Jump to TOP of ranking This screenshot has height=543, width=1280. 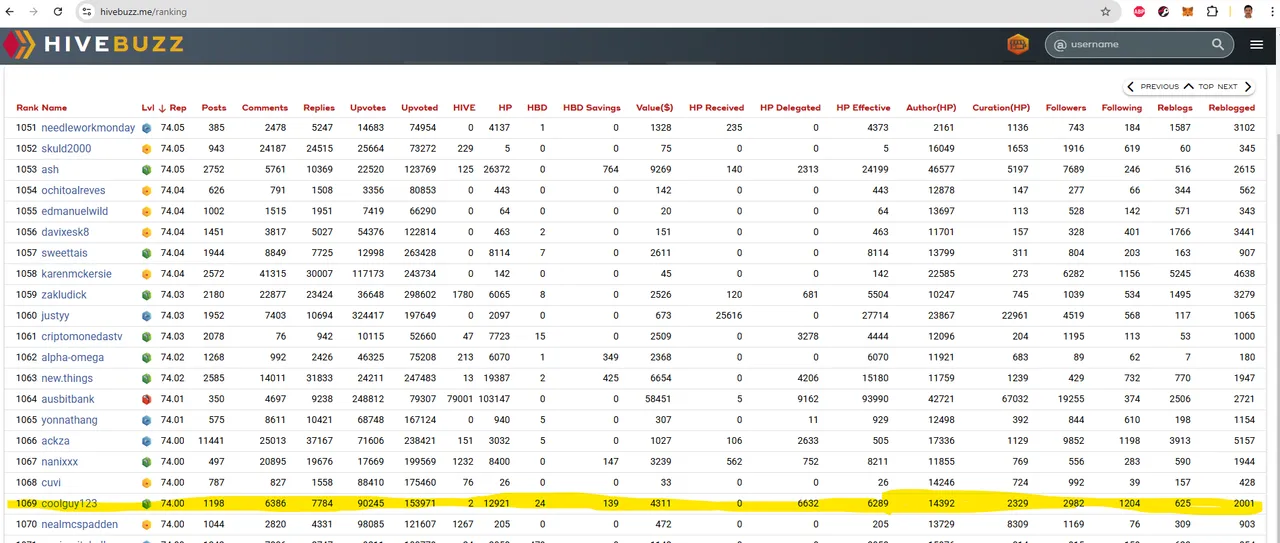pos(1198,87)
